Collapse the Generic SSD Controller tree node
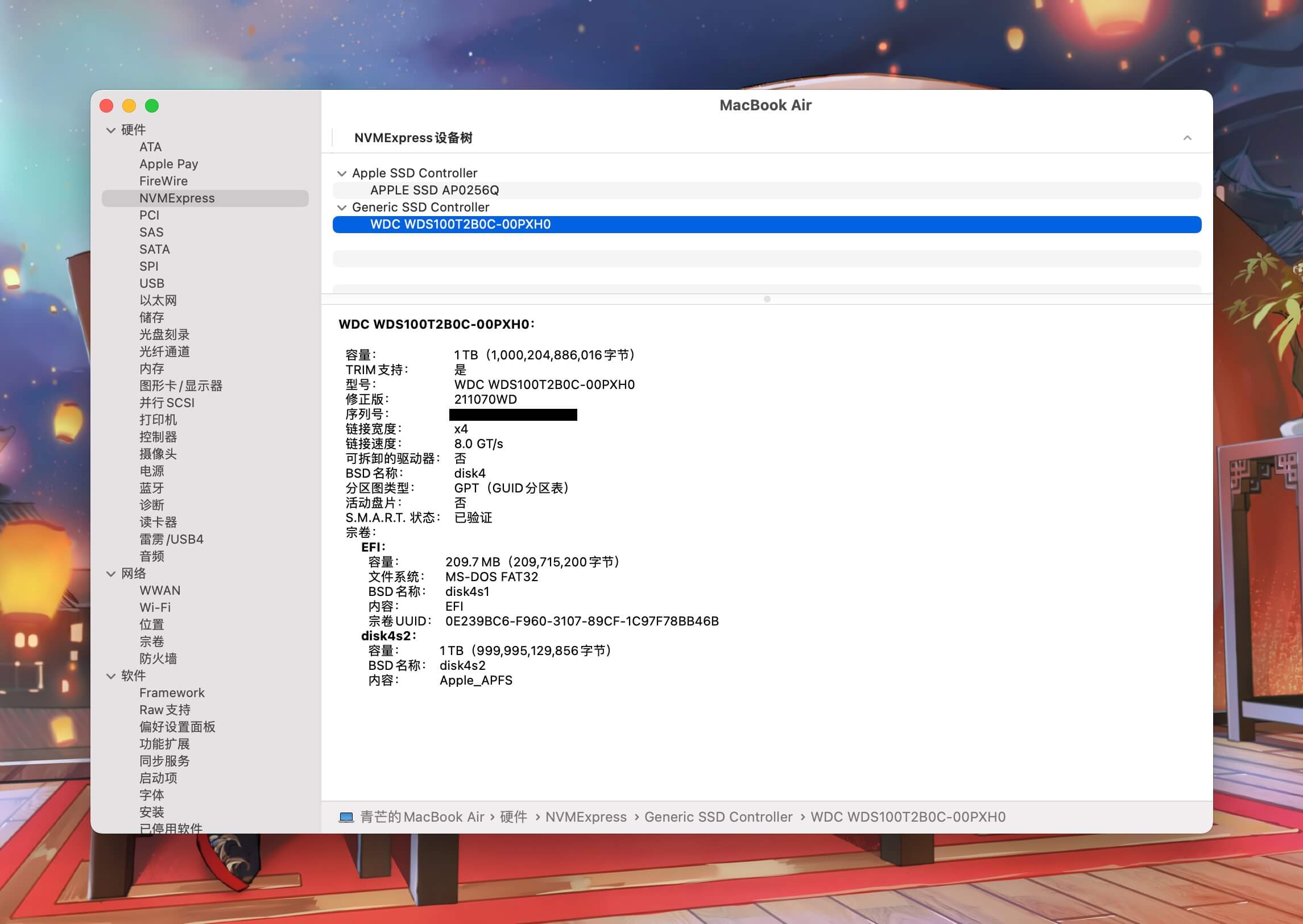 [x=342, y=208]
